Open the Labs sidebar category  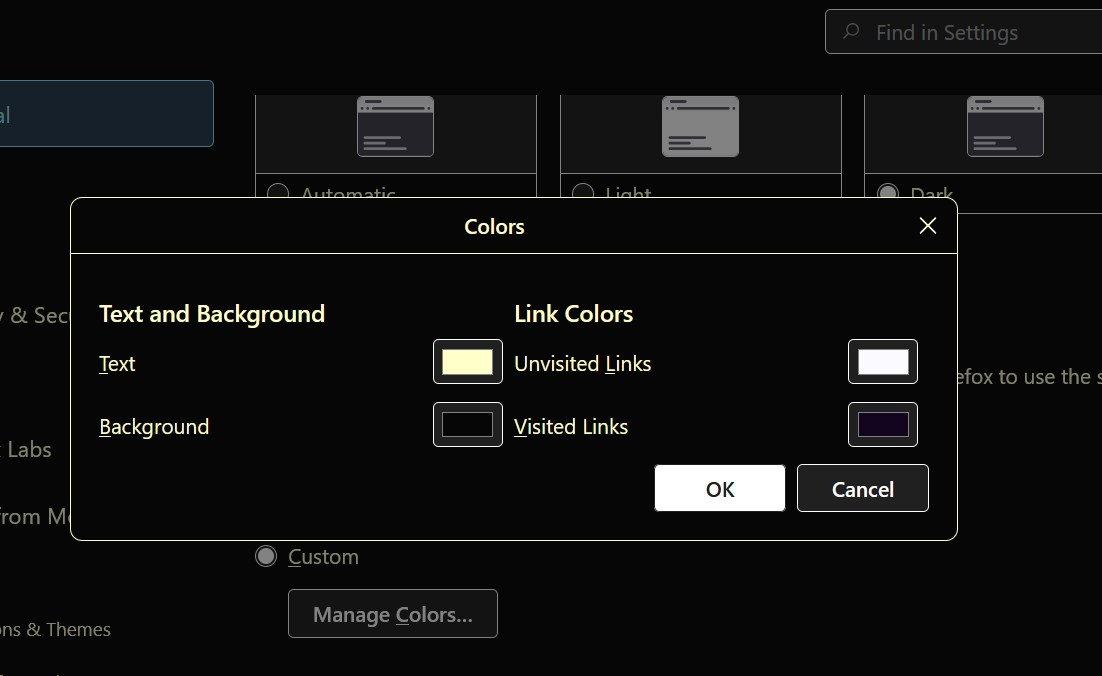click(25, 450)
